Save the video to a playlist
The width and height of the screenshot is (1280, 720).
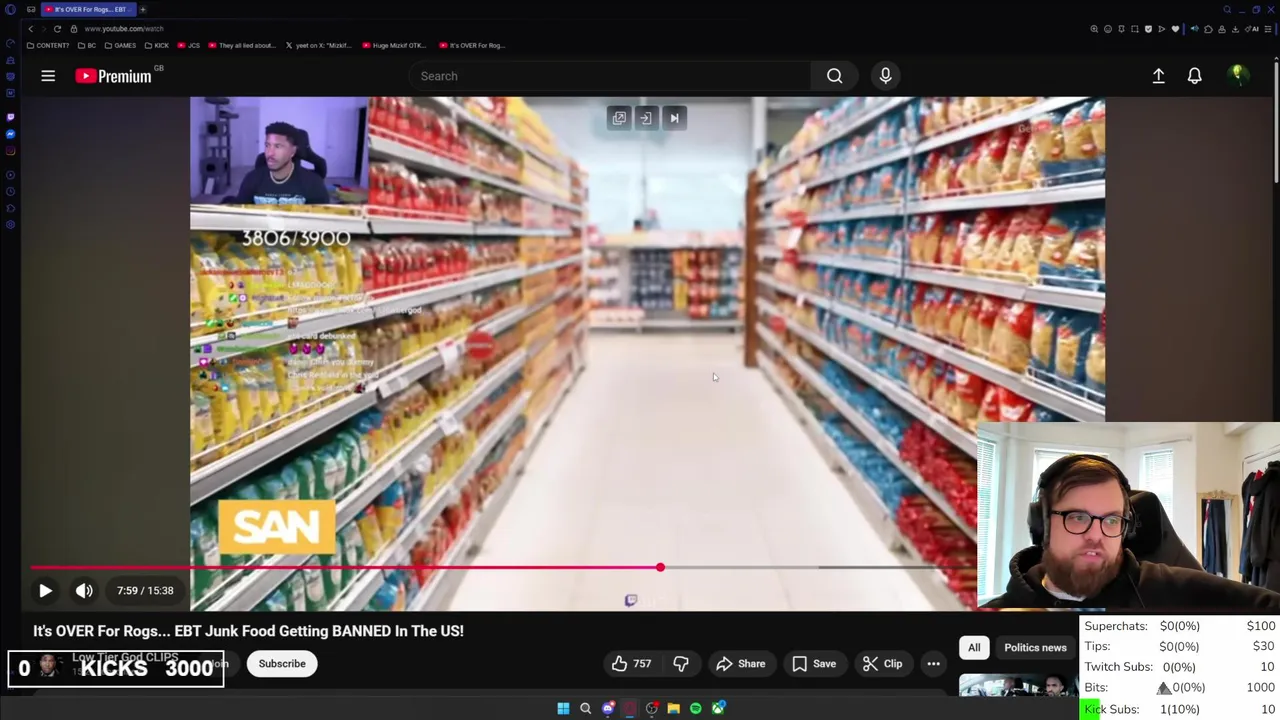coord(814,664)
